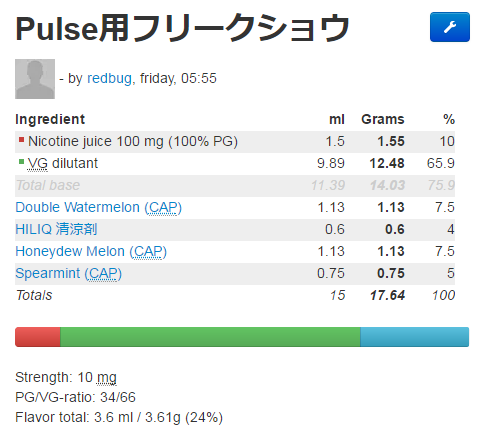Click the Nicotine juice 100 mg row
The image size is (481, 427).
click(235, 142)
